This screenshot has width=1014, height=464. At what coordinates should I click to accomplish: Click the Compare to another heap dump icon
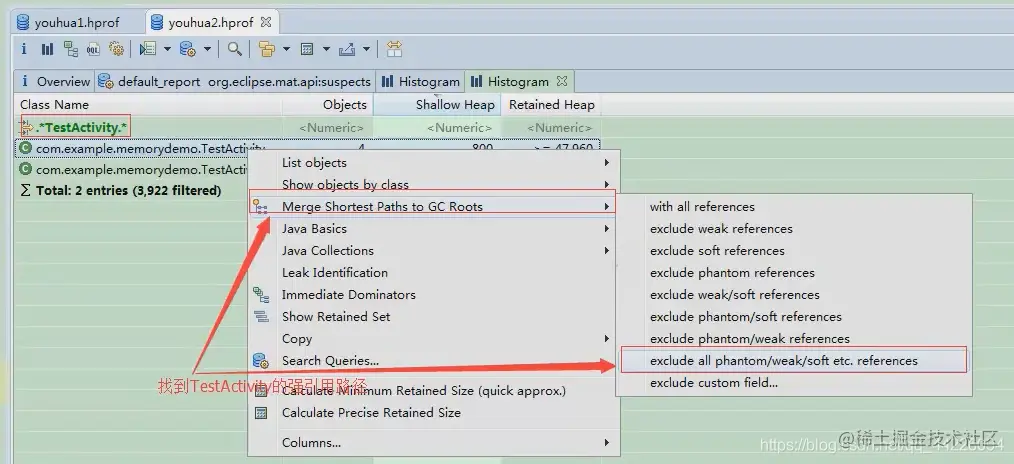[x=394, y=48]
